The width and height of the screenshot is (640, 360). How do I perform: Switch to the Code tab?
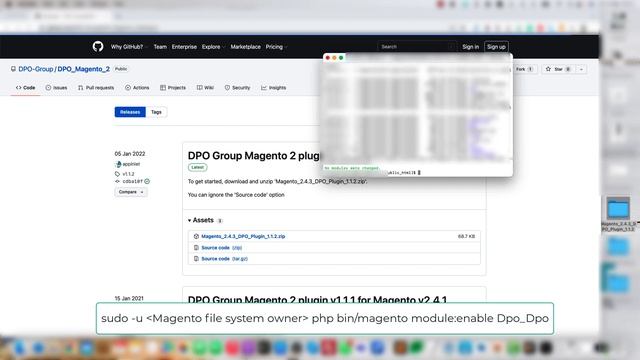click(x=25, y=88)
